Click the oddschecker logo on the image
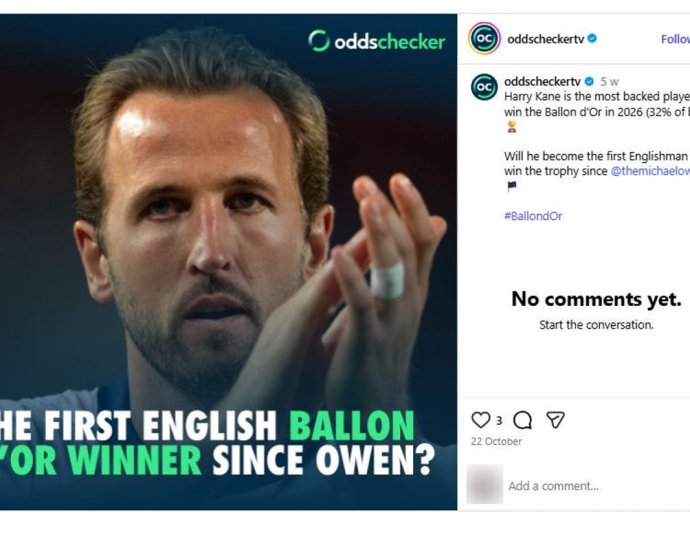Viewport: 690px width, 550px height. (x=377, y=41)
